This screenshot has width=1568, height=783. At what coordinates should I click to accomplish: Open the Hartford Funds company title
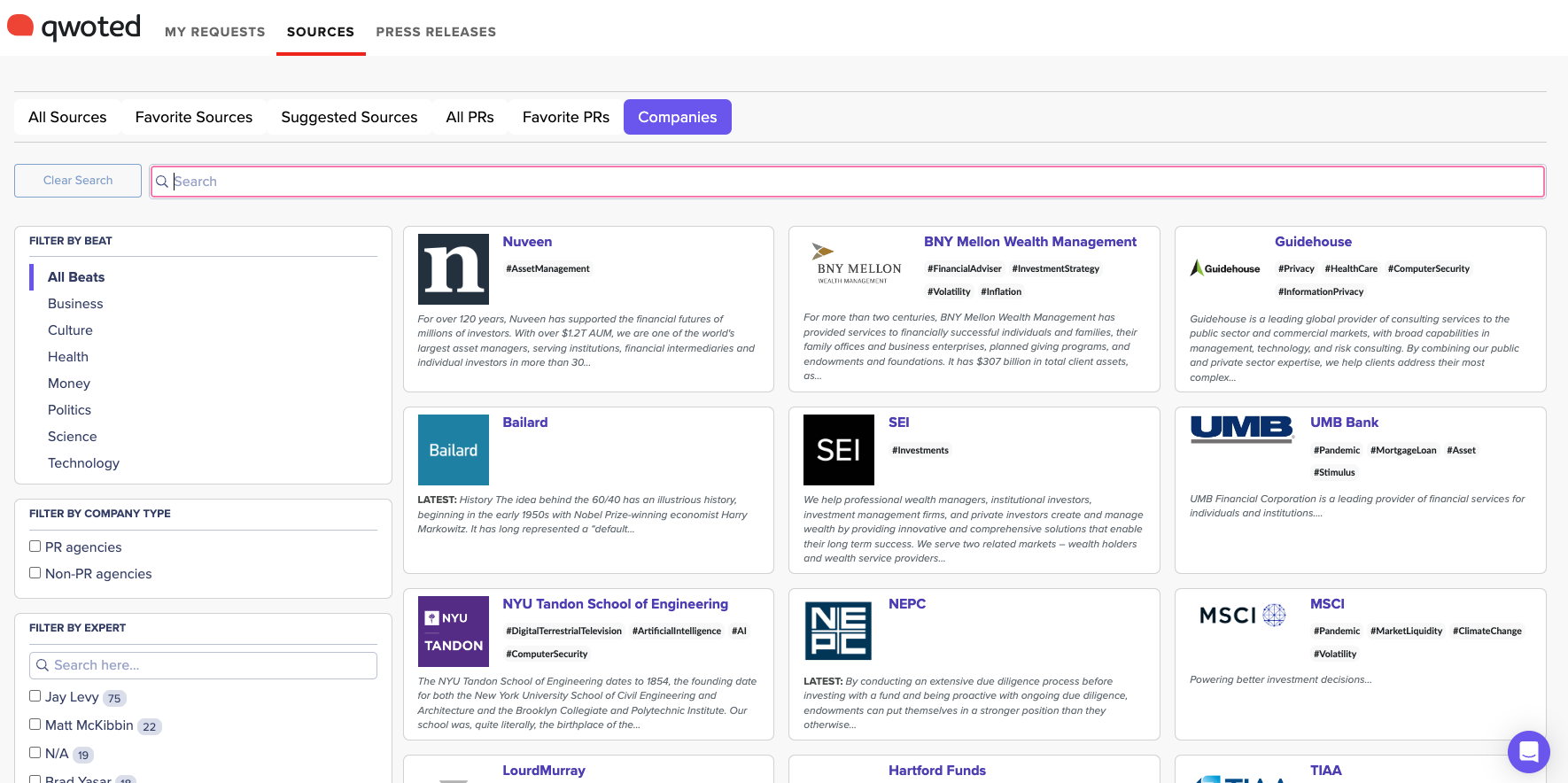(x=937, y=771)
